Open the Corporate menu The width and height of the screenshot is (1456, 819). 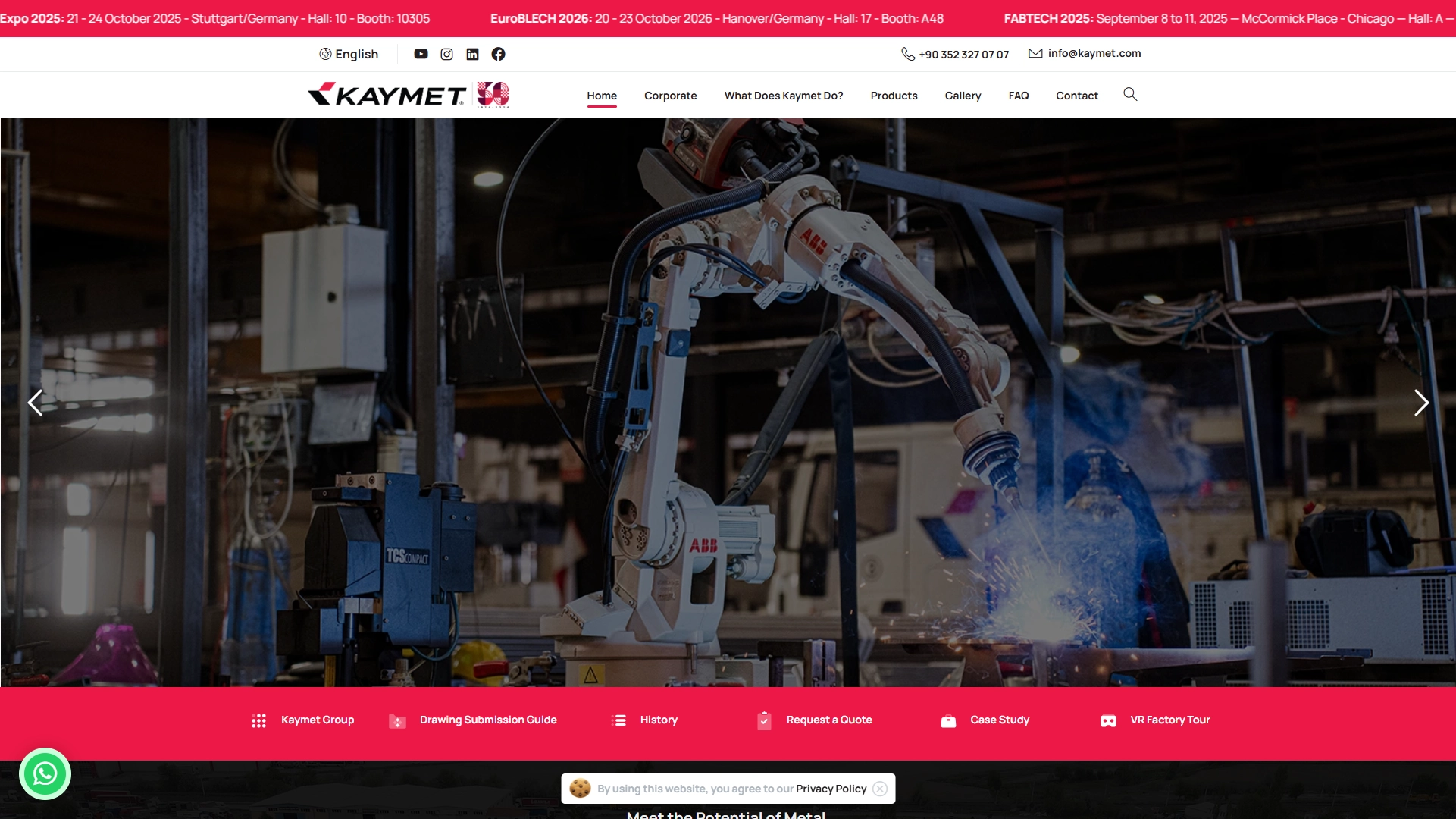[670, 96]
